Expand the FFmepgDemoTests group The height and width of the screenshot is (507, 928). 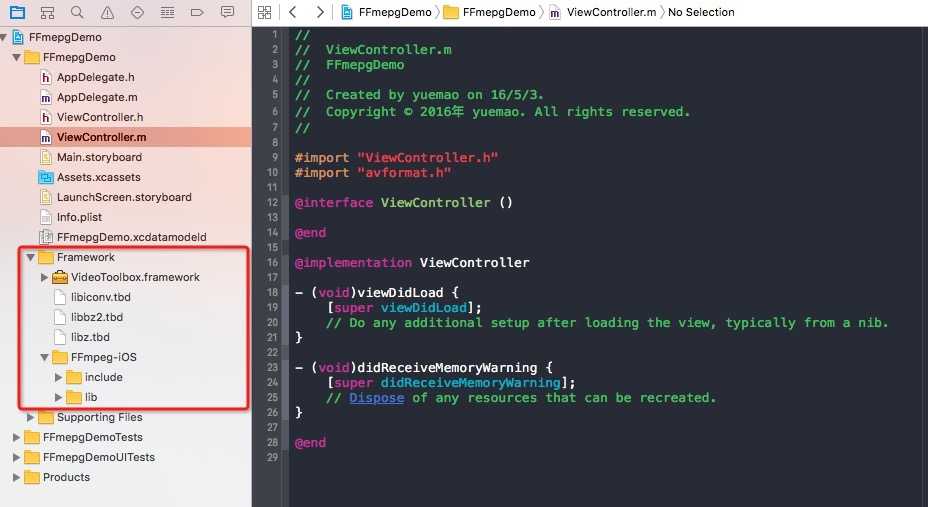click(x=17, y=437)
